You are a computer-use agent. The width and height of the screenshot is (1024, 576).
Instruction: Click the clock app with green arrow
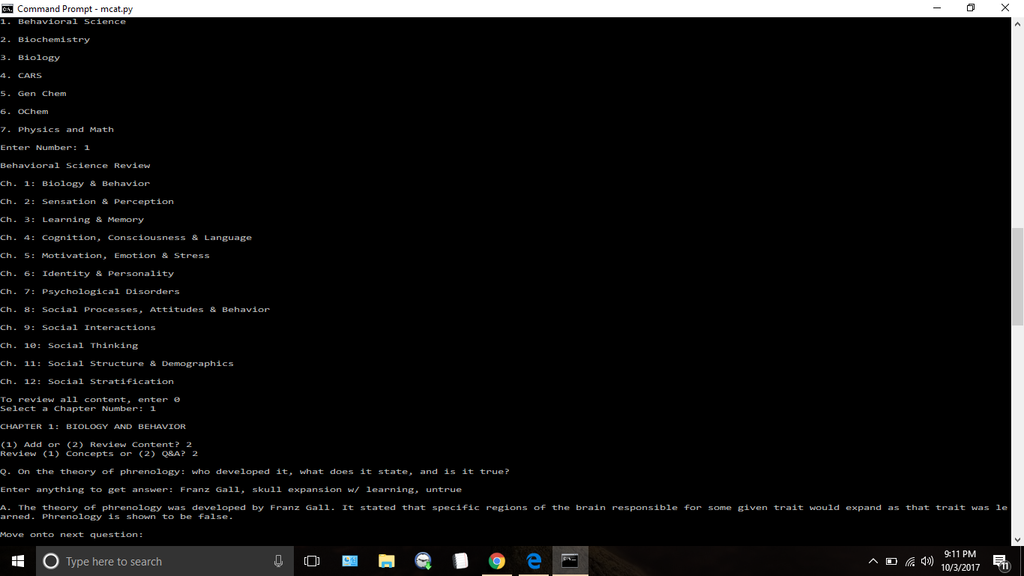click(423, 561)
